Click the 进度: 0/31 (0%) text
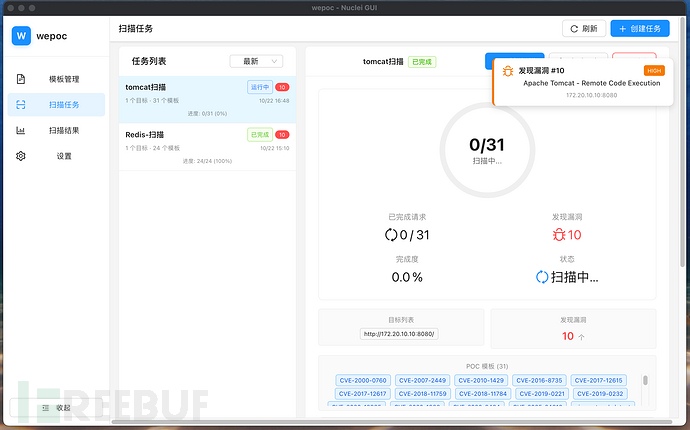The width and height of the screenshot is (690, 430). [207, 114]
